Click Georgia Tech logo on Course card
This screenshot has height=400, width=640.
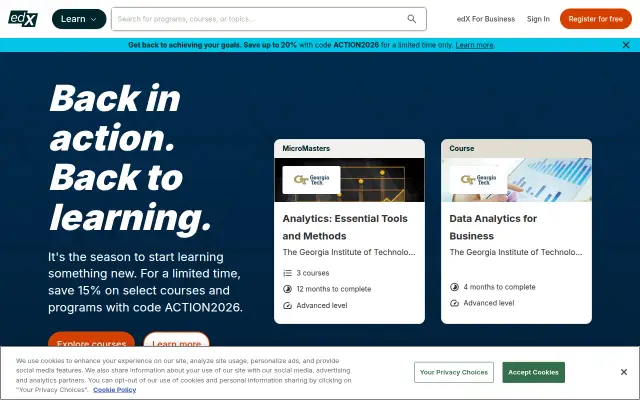click(x=478, y=180)
